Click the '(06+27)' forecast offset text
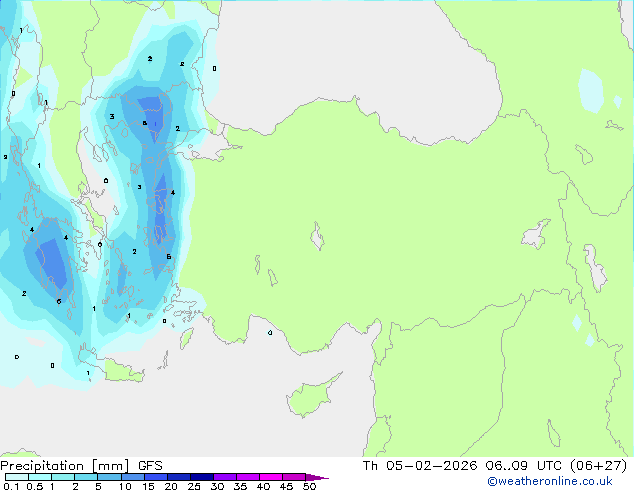Screen dimensions: 634x490 pos(598,466)
